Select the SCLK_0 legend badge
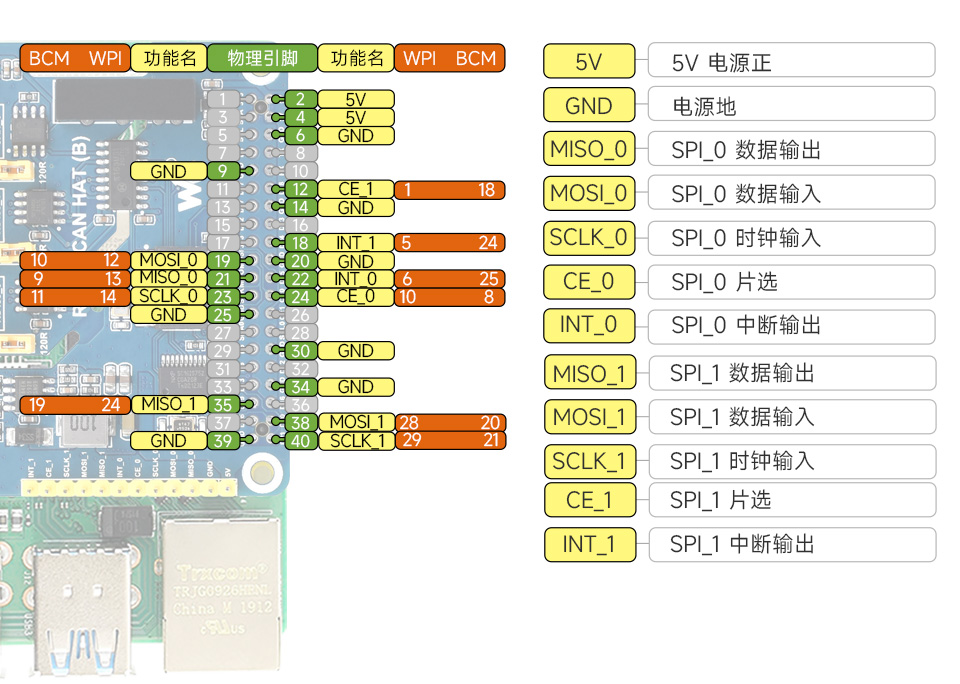Image resolution: width=960 pixels, height=684 pixels. 589,238
